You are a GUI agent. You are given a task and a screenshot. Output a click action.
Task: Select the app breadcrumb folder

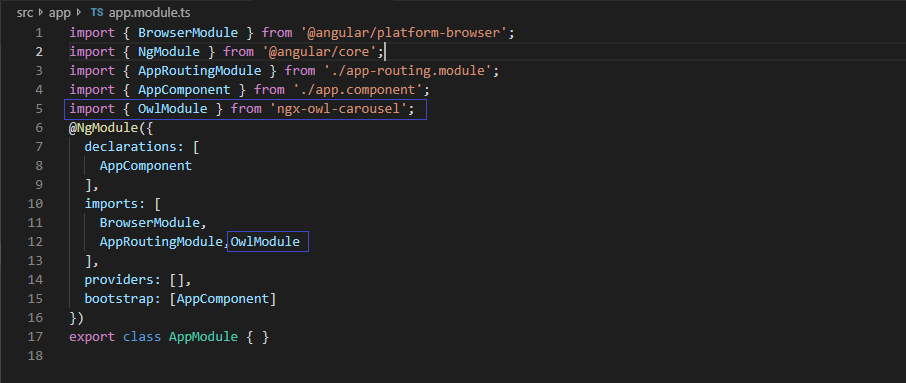(60, 13)
